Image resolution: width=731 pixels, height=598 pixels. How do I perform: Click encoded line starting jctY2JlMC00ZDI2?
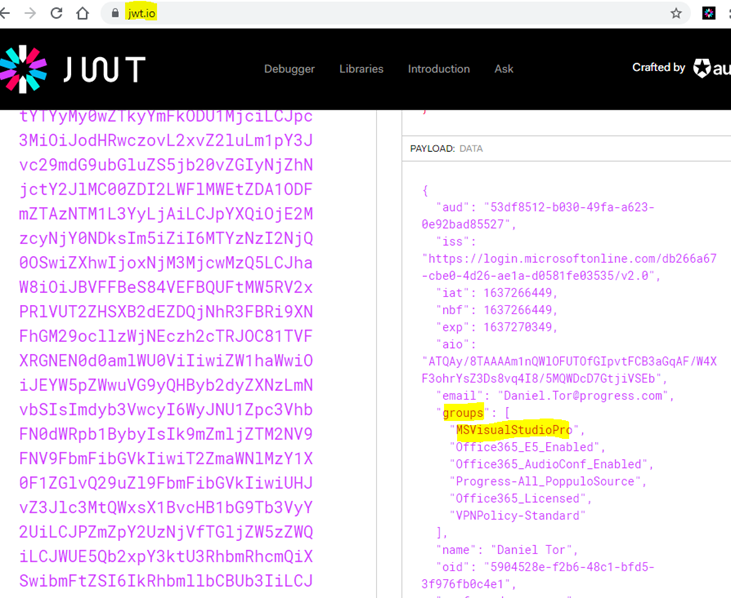pos(166,189)
